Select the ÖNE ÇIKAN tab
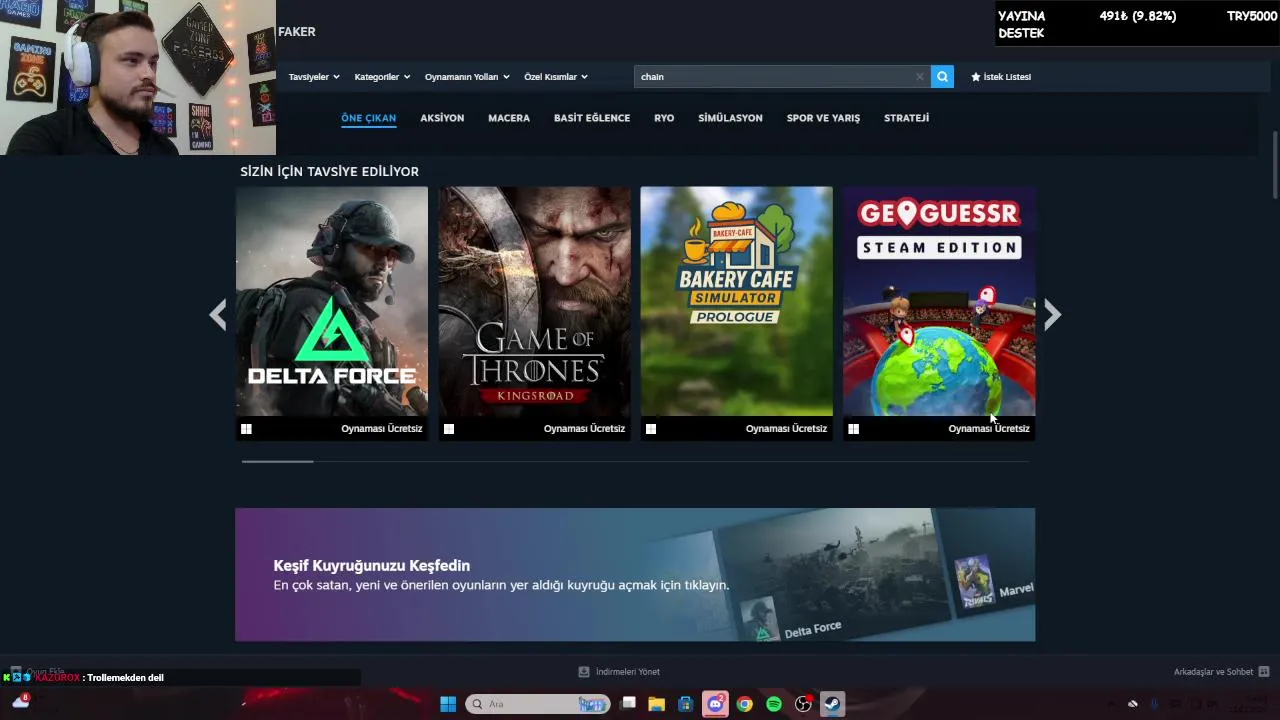This screenshot has height=720, width=1280. pyautogui.click(x=368, y=118)
